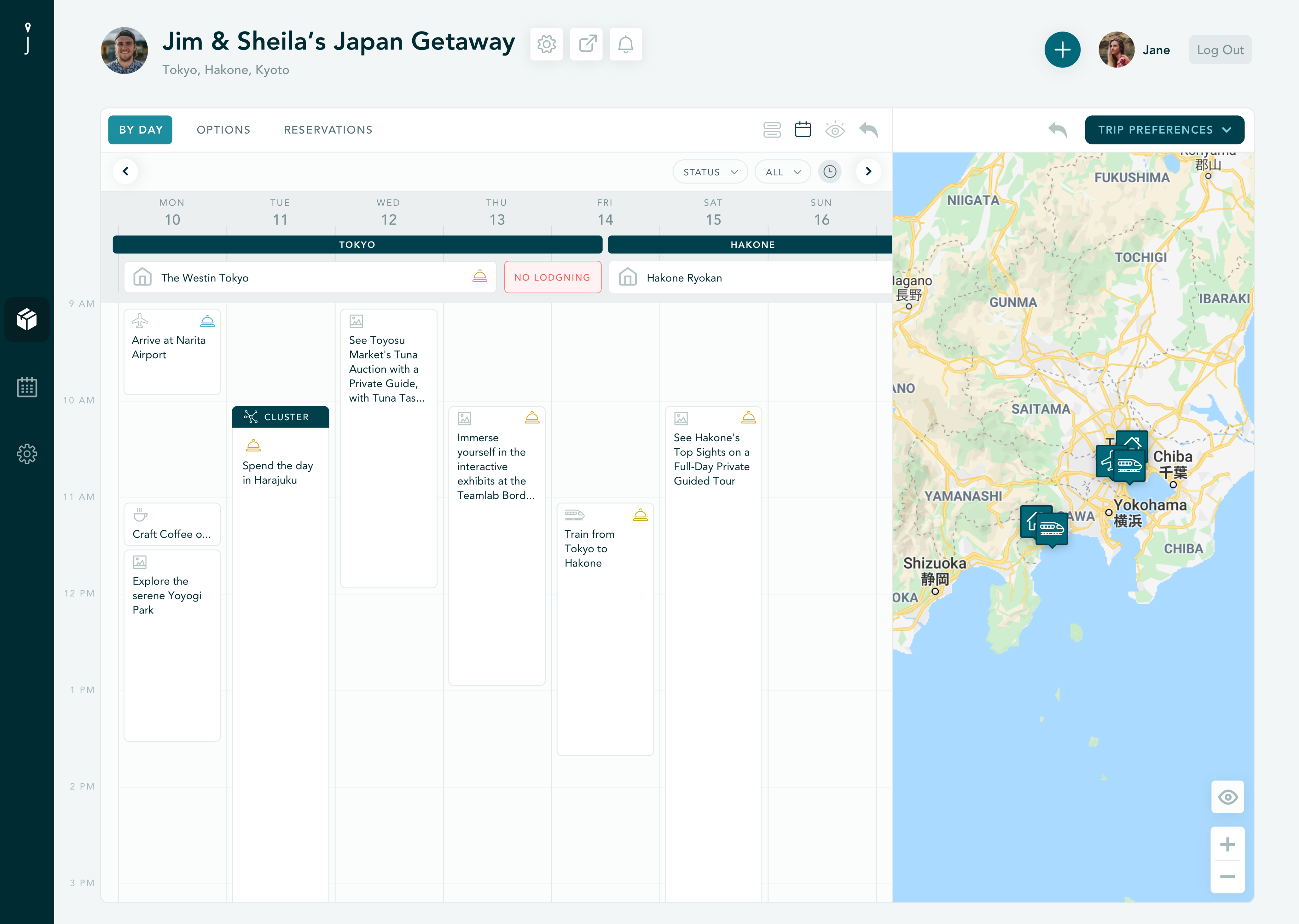Open notifications bell icon

click(626, 44)
